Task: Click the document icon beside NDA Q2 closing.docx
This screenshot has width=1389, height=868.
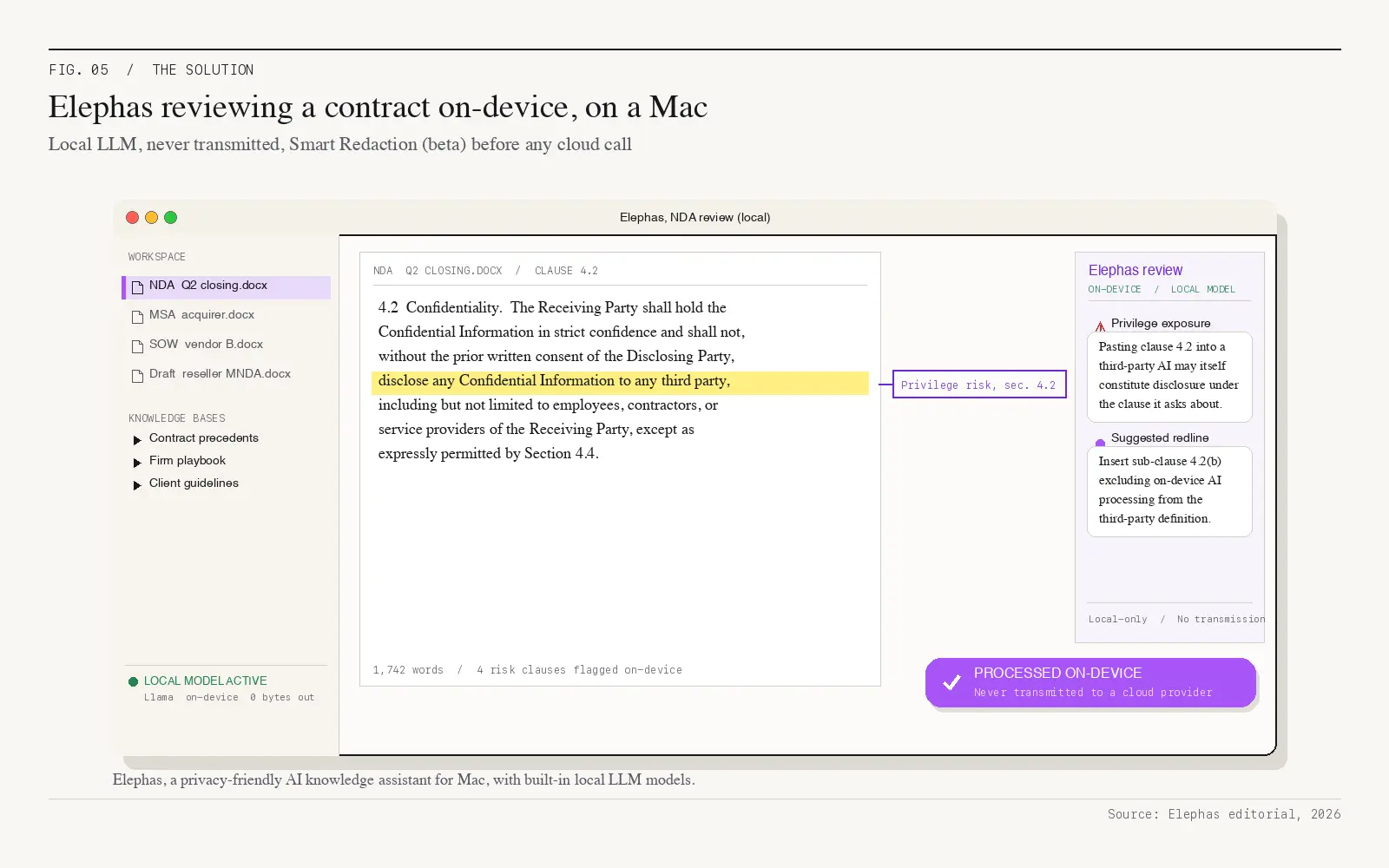Action: 137,287
